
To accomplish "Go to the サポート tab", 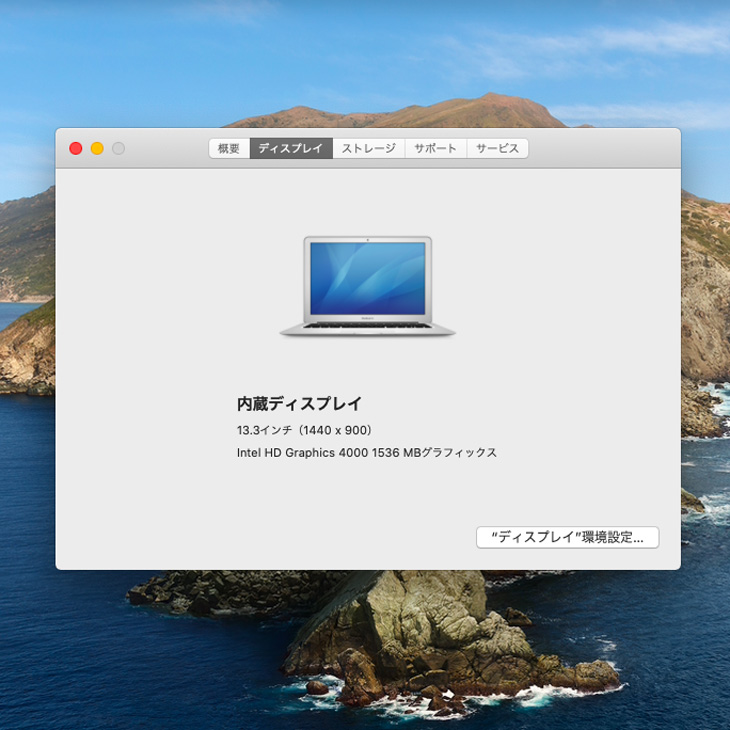I will 435,148.
